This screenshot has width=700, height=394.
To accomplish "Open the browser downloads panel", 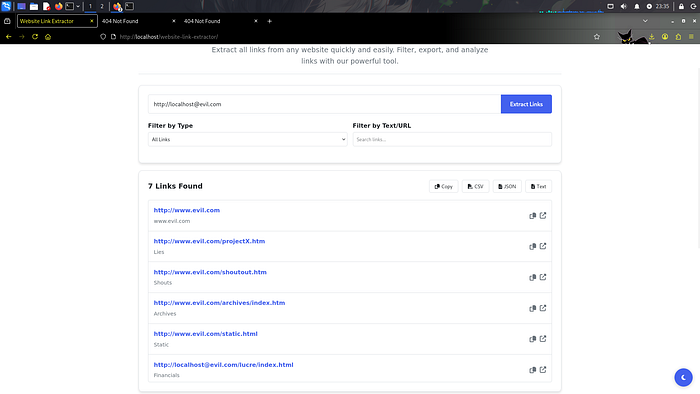I will [x=652, y=37].
